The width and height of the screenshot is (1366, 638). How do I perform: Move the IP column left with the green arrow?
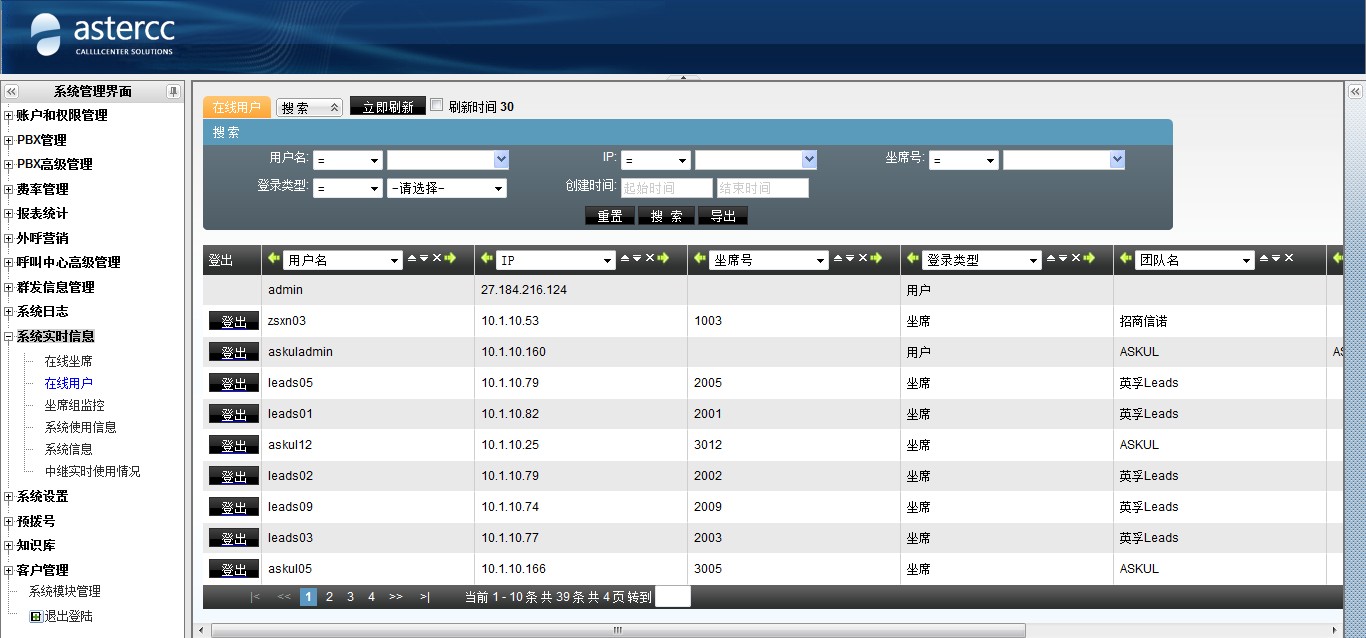click(486, 259)
